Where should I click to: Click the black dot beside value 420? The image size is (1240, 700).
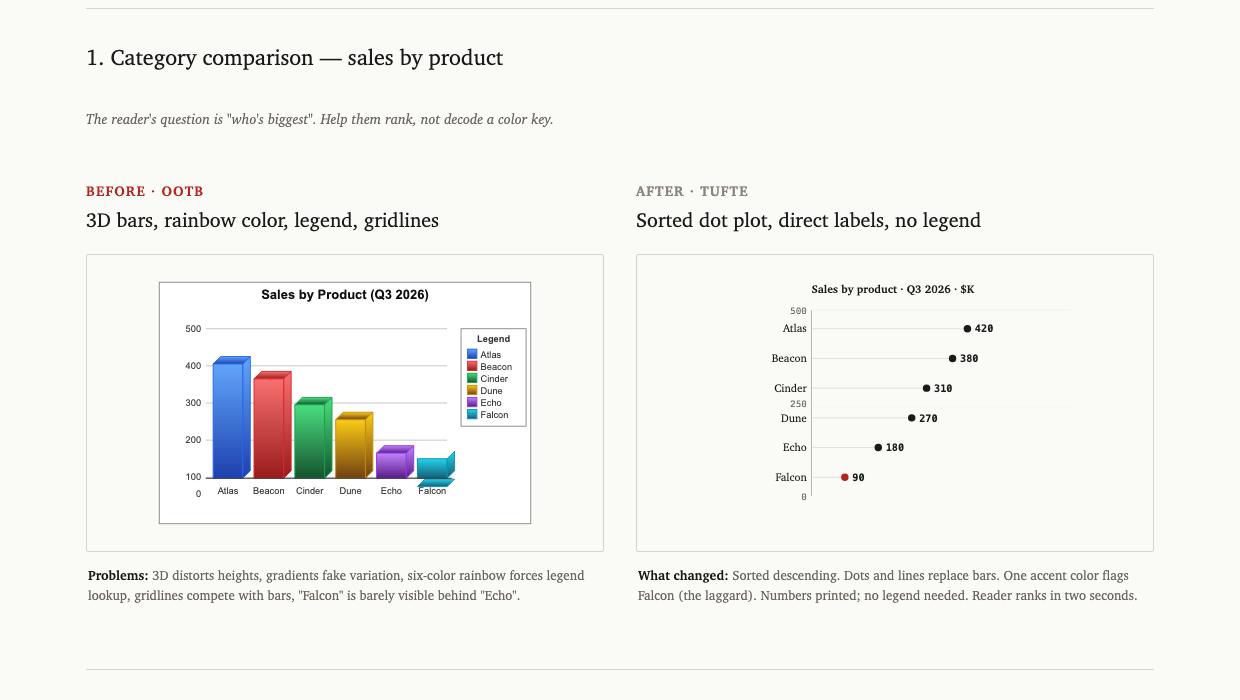967,328
